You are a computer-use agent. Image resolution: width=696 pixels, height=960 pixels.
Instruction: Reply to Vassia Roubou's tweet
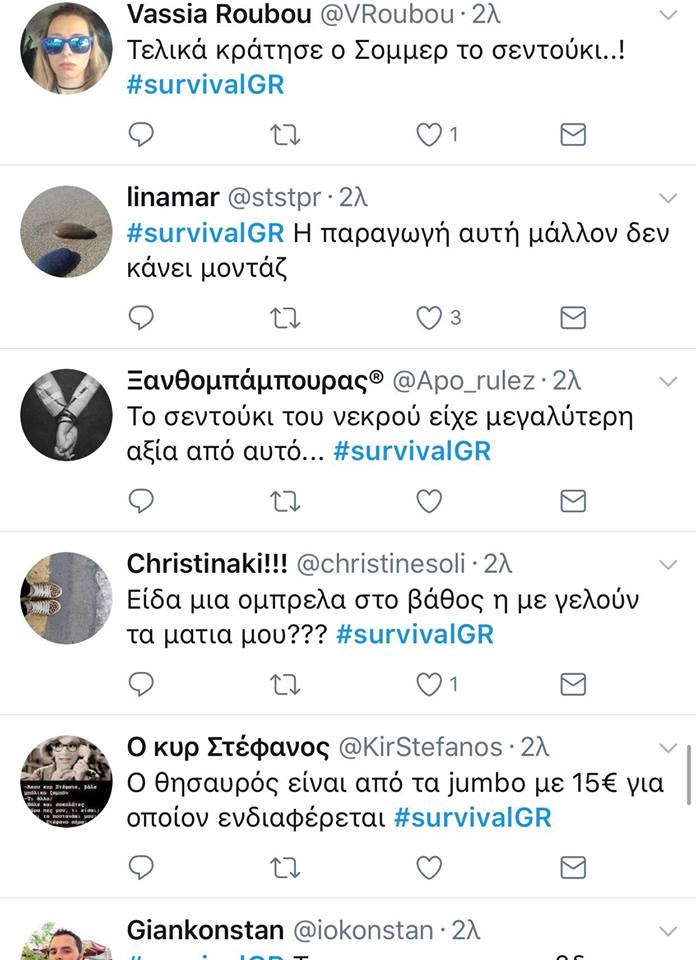point(141,134)
